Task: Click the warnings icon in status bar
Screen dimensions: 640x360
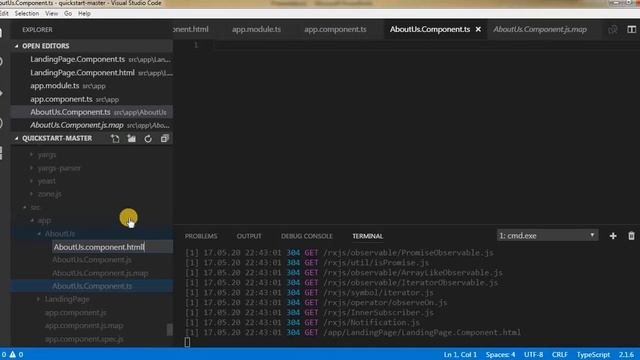Action: (x=13, y=354)
